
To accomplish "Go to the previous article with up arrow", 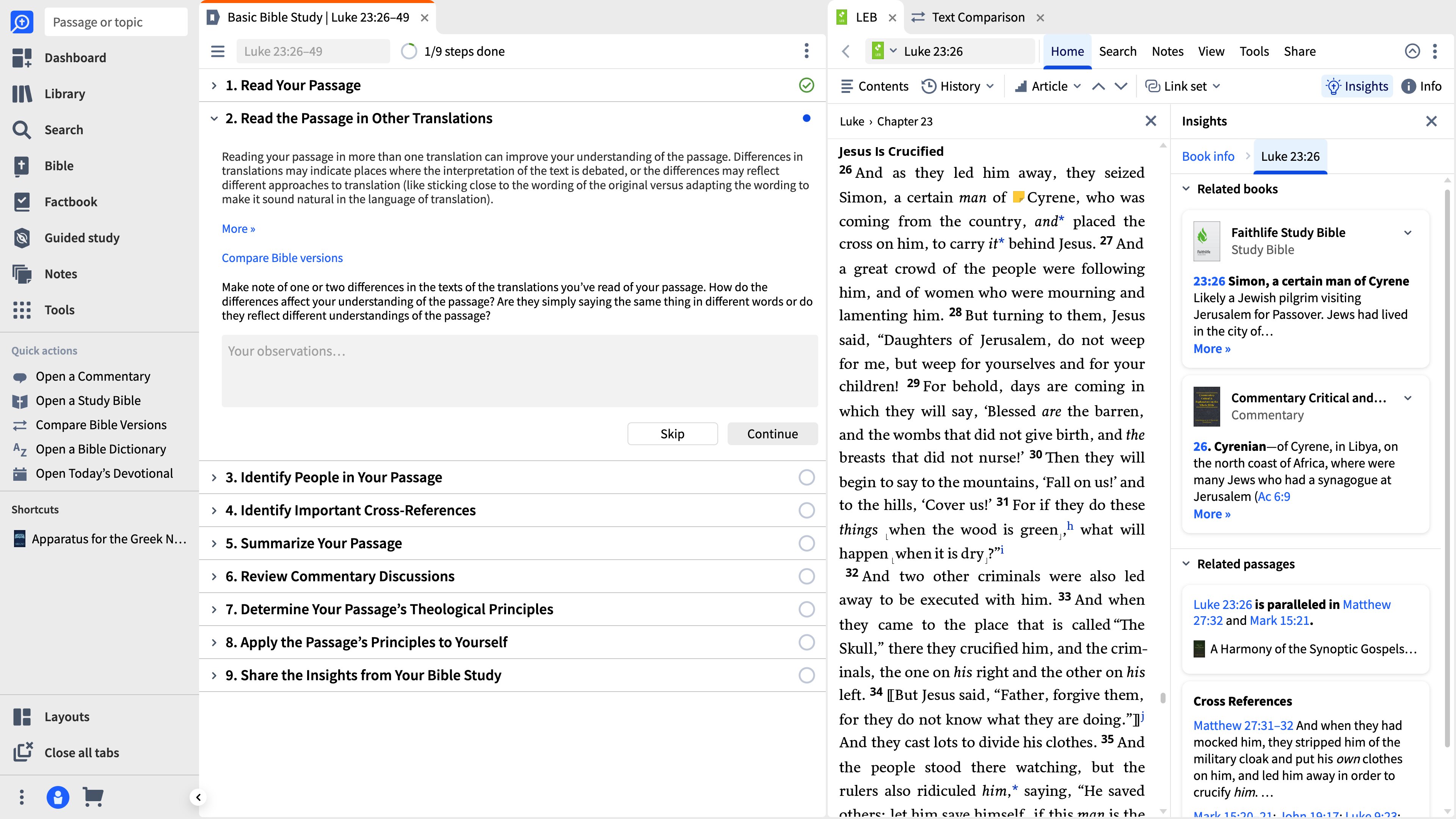I will coord(1098,86).
